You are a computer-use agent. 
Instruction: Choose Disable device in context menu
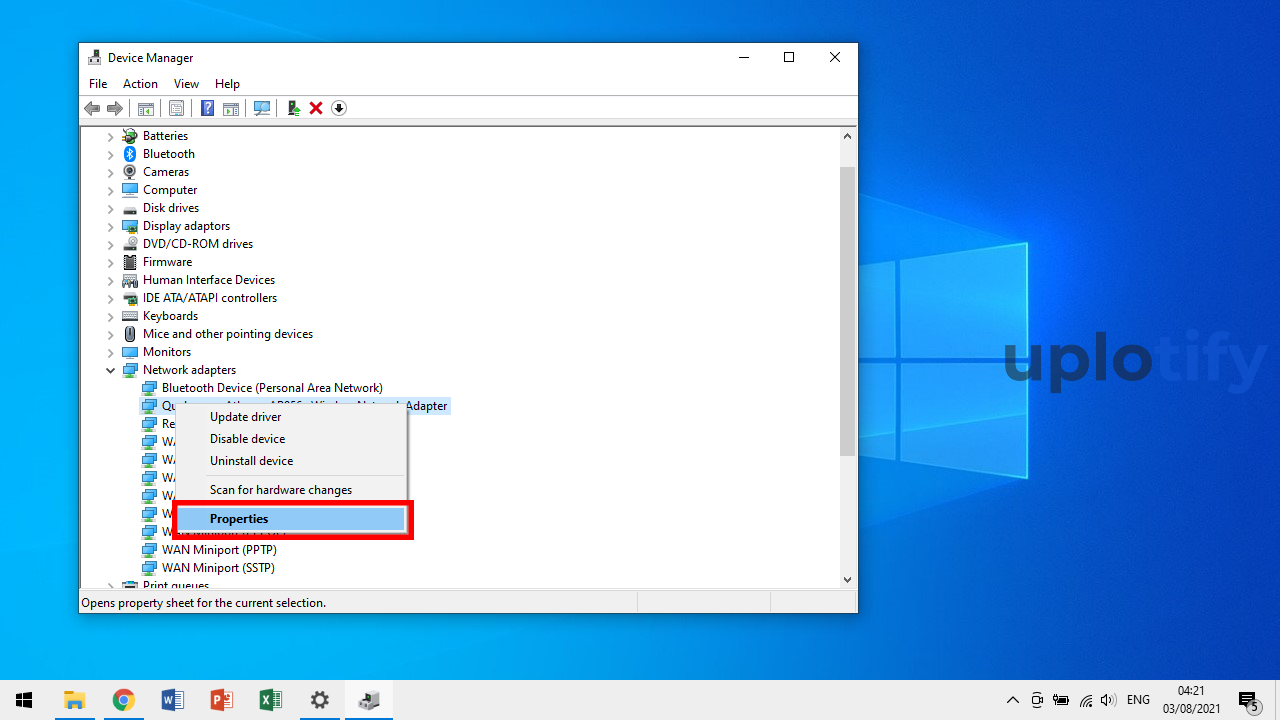[291, 439]
